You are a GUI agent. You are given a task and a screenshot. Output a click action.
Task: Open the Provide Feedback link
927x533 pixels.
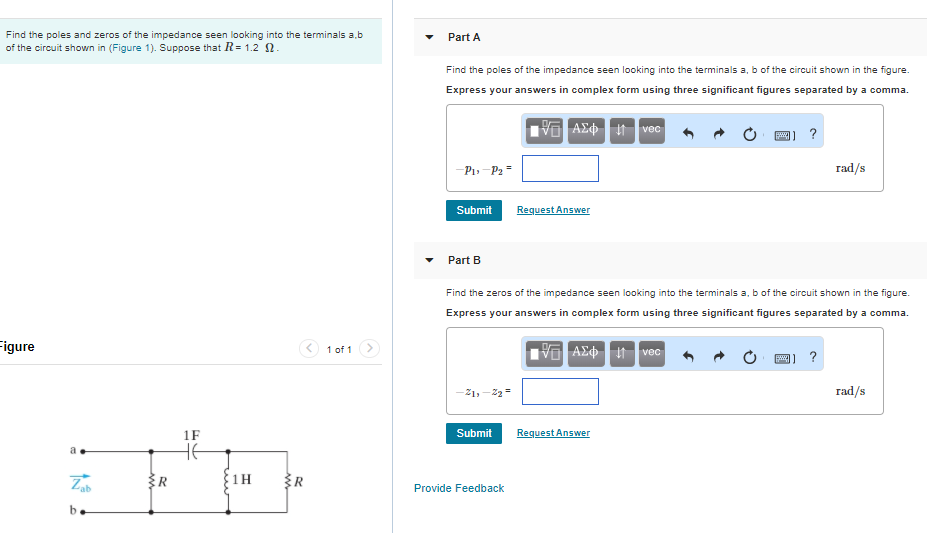coord(459,488)
